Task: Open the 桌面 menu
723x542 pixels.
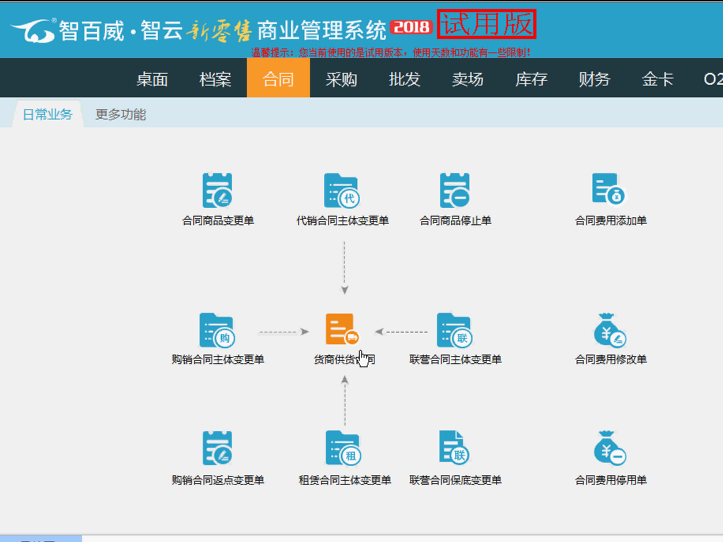Action: 152,79
